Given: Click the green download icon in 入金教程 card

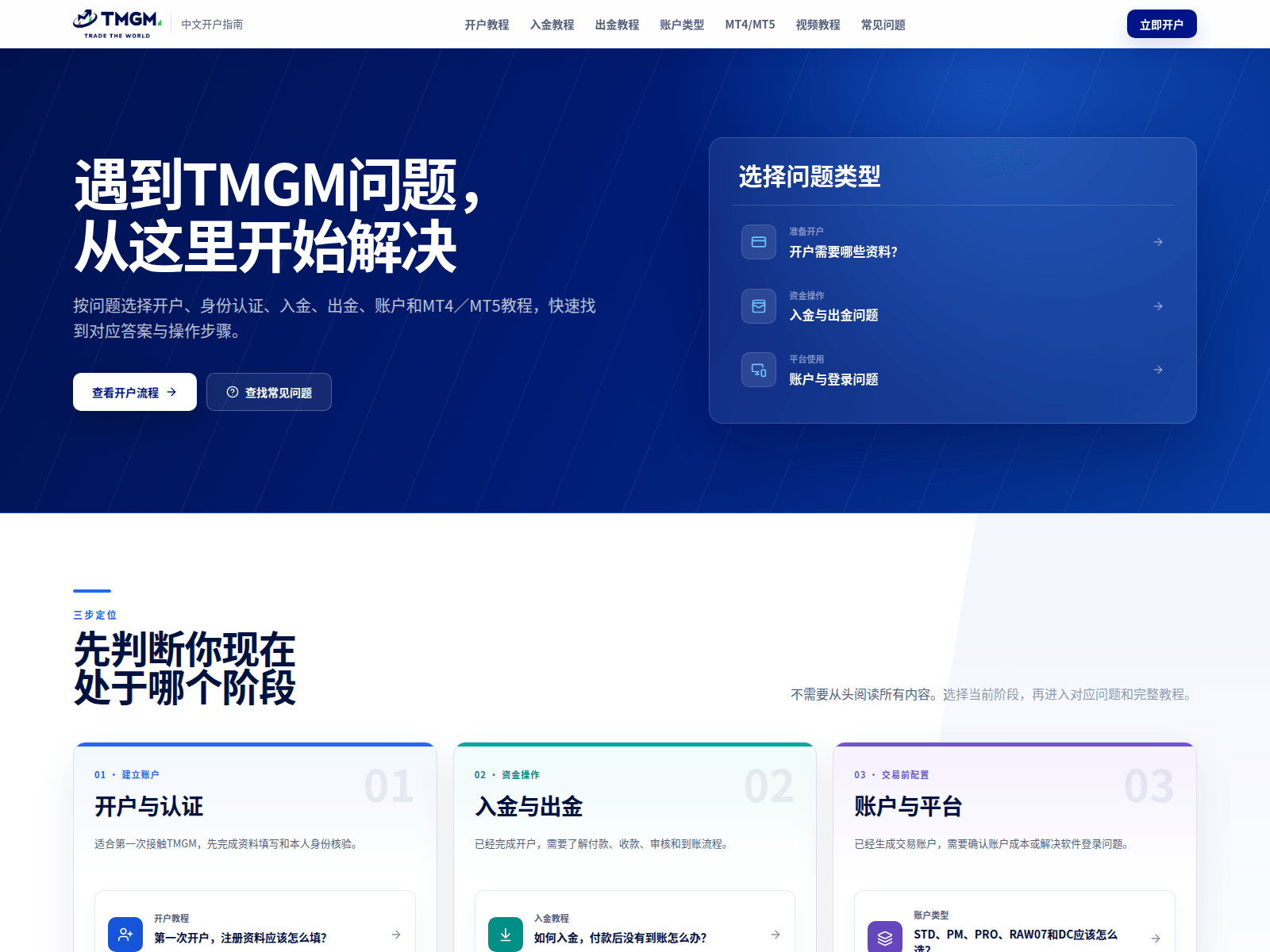Looking at the screenshot, I should pos(506,935).
